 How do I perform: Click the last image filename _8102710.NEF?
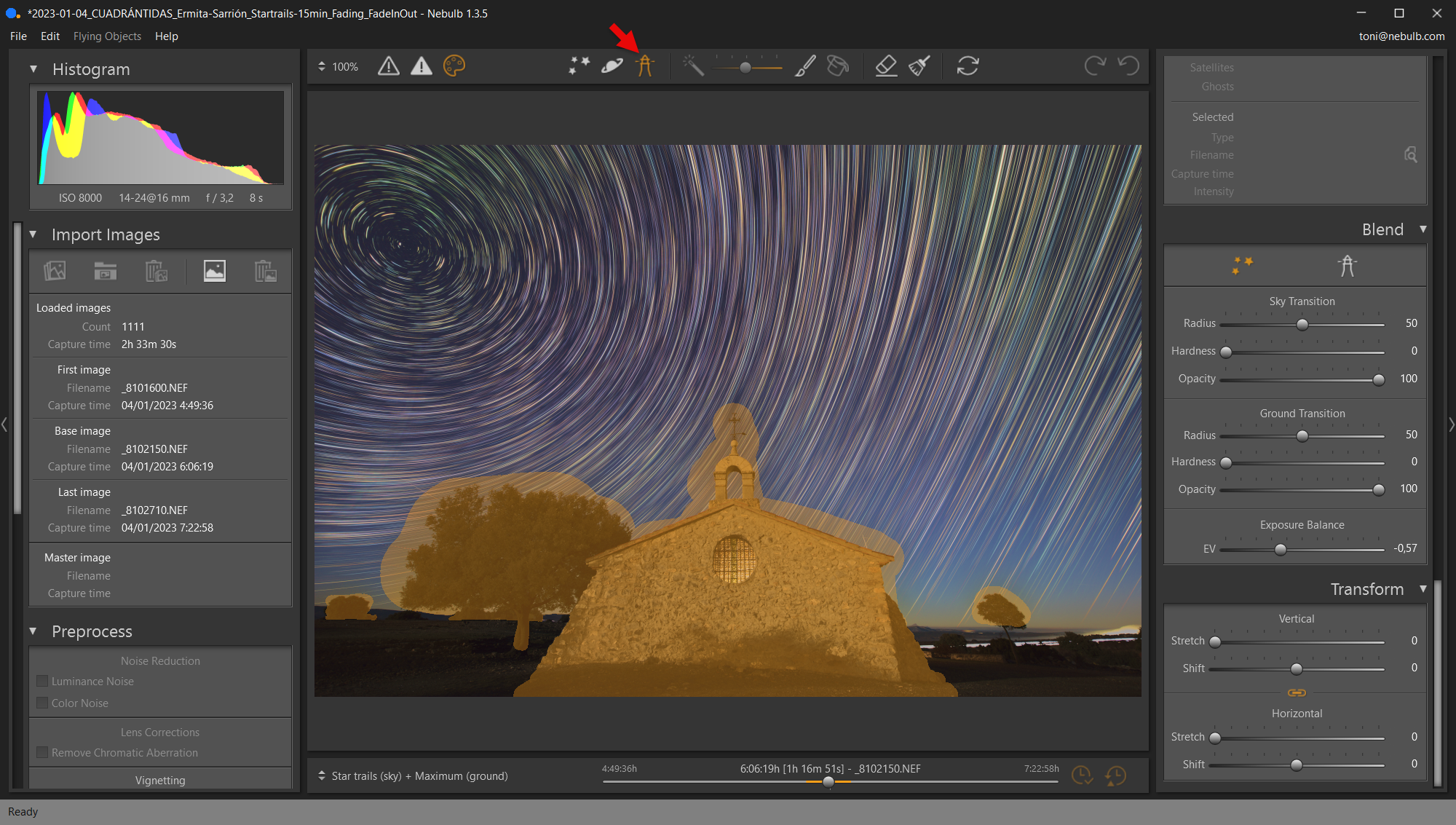pyautogui.click(x=154, y=510)
